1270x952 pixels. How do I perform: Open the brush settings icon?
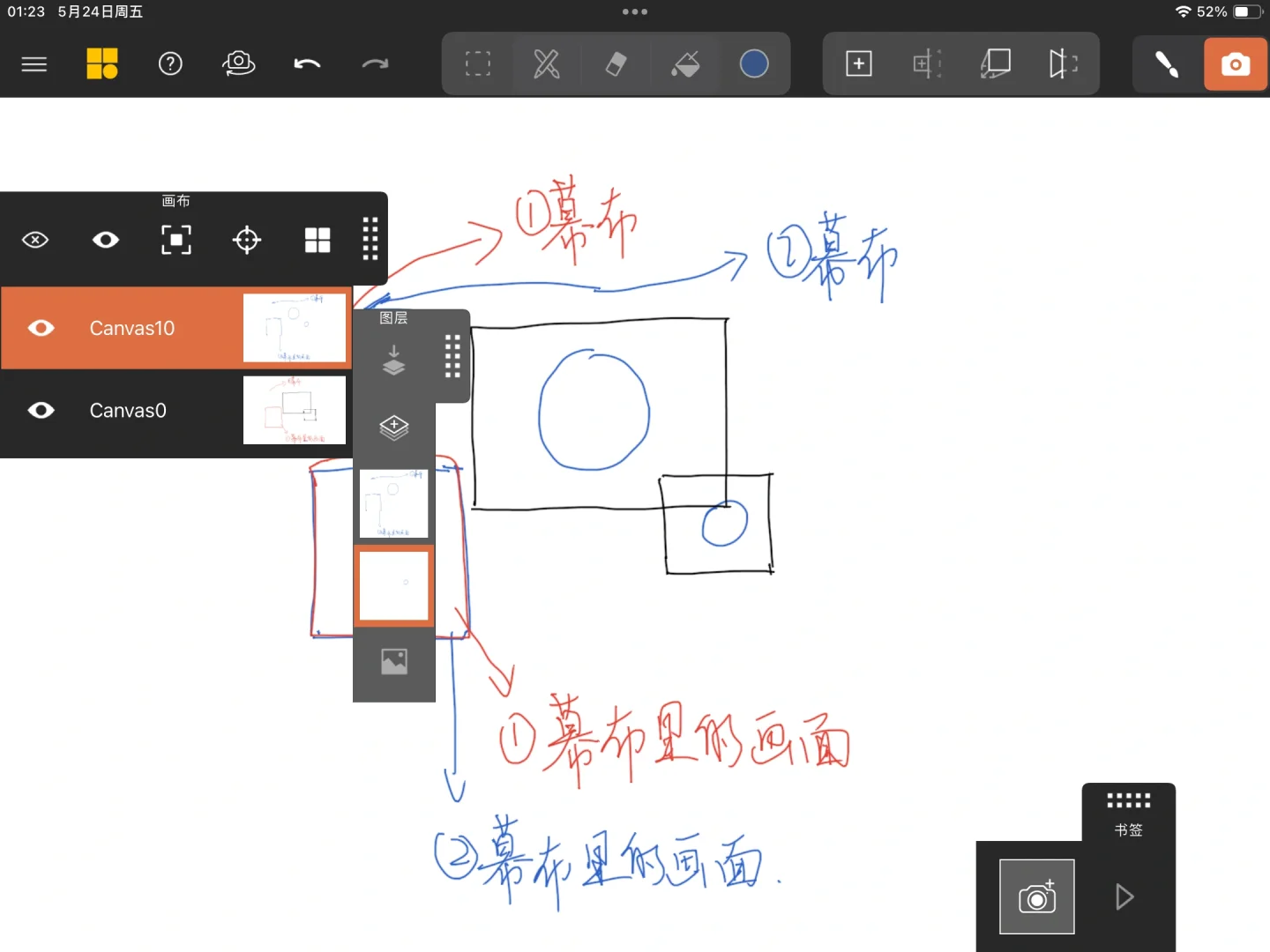point(1167,63)
